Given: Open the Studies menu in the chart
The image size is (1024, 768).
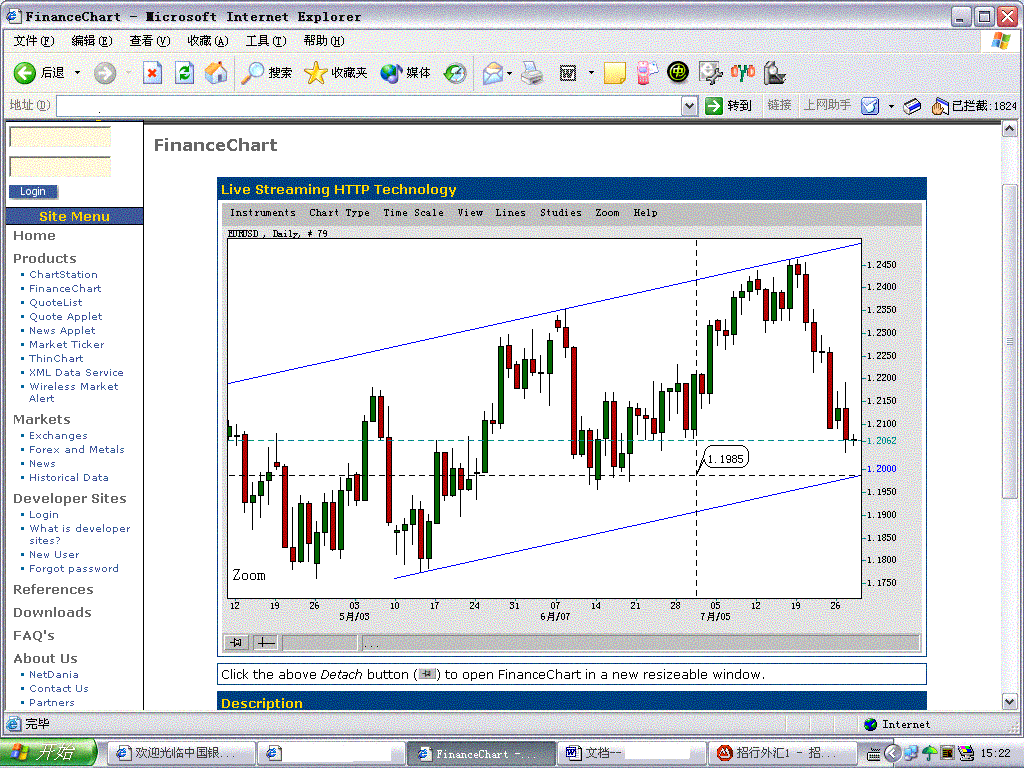Looking at the screenshot, I should 560,212.
